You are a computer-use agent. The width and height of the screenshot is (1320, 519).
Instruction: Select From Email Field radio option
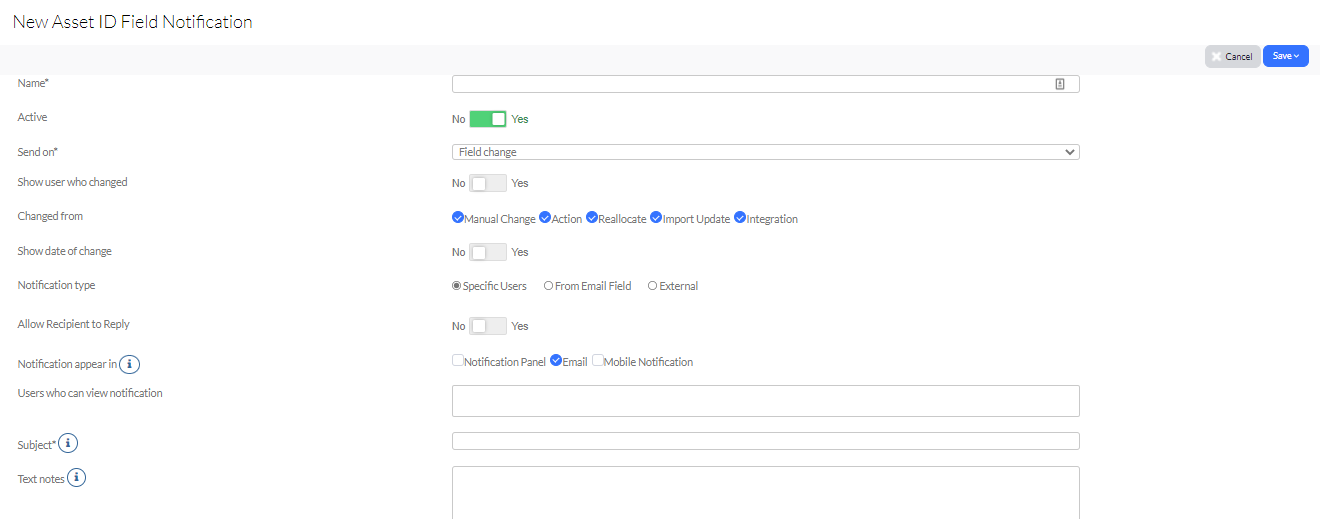pos(548,286)
